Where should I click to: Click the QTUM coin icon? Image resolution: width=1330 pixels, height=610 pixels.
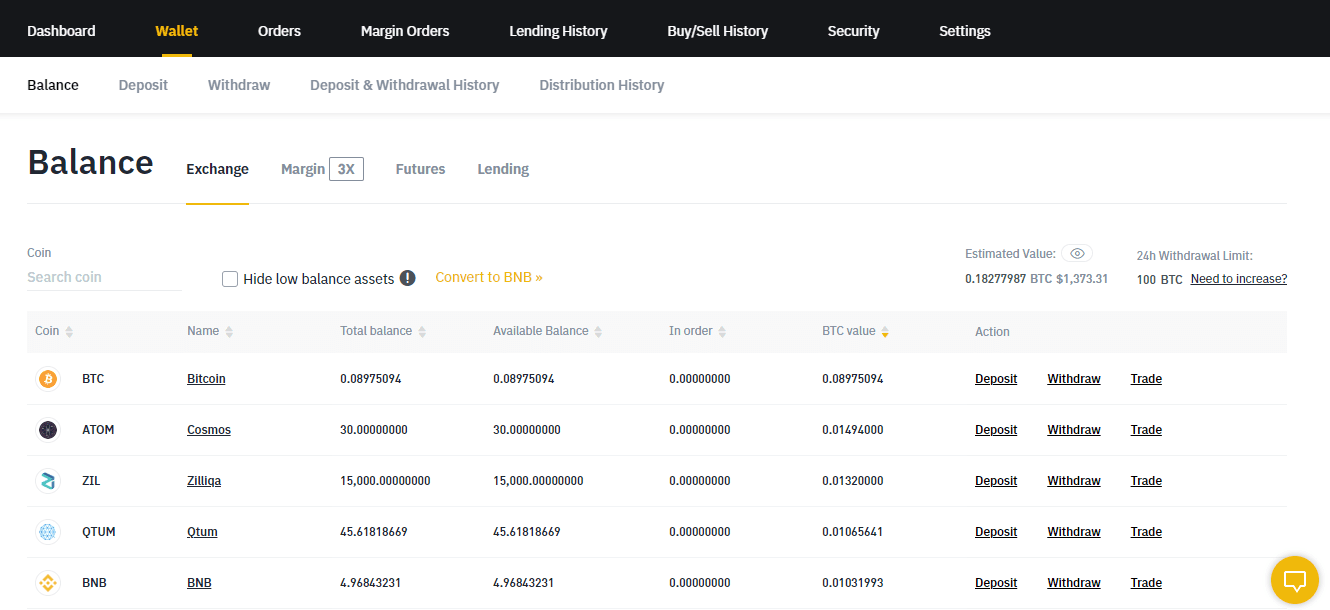(x=47, y=532)
